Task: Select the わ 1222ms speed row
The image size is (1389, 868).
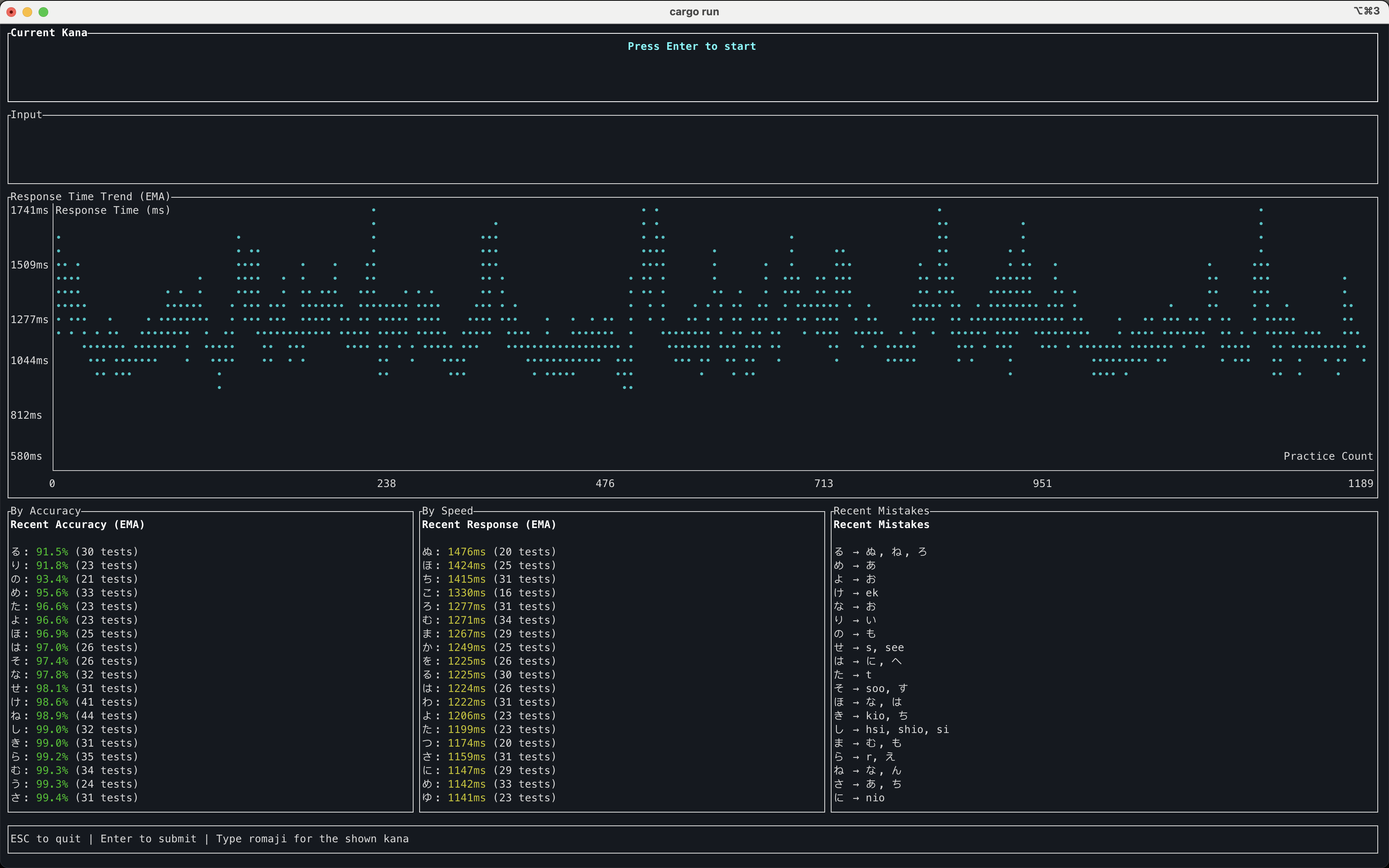Action: tap(489, 702)
